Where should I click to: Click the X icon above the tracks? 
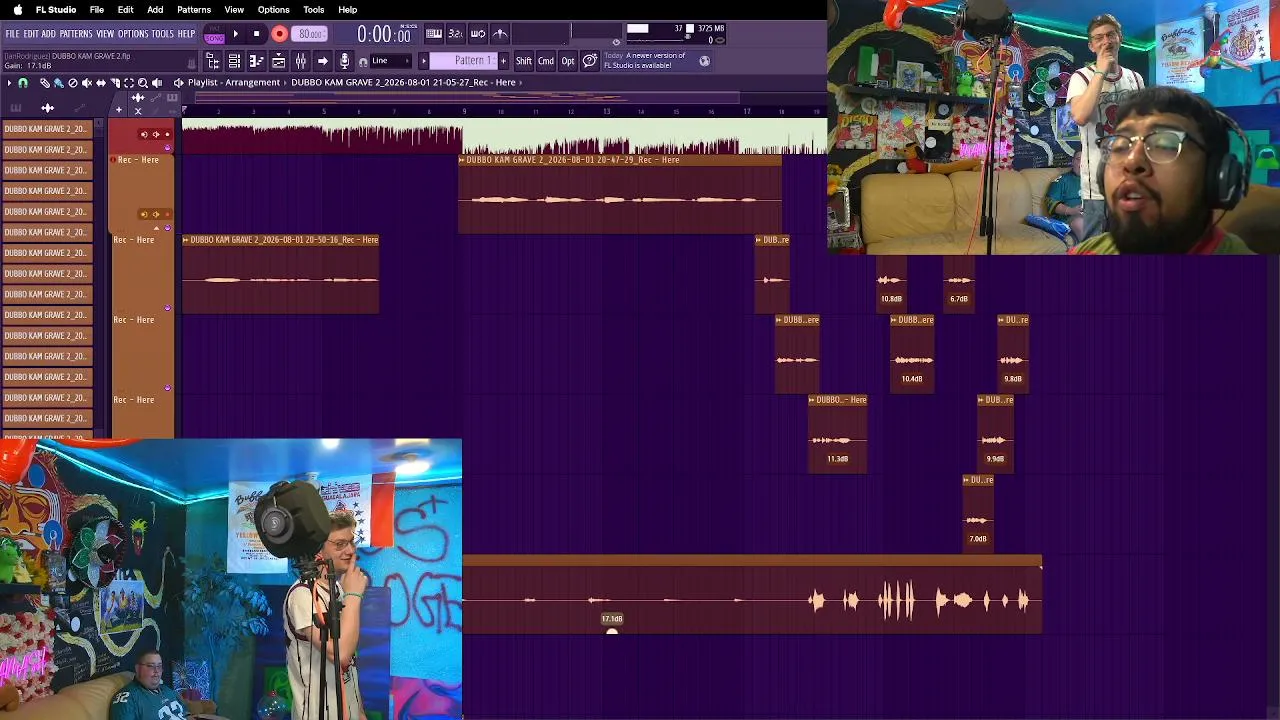click(138, 110)
